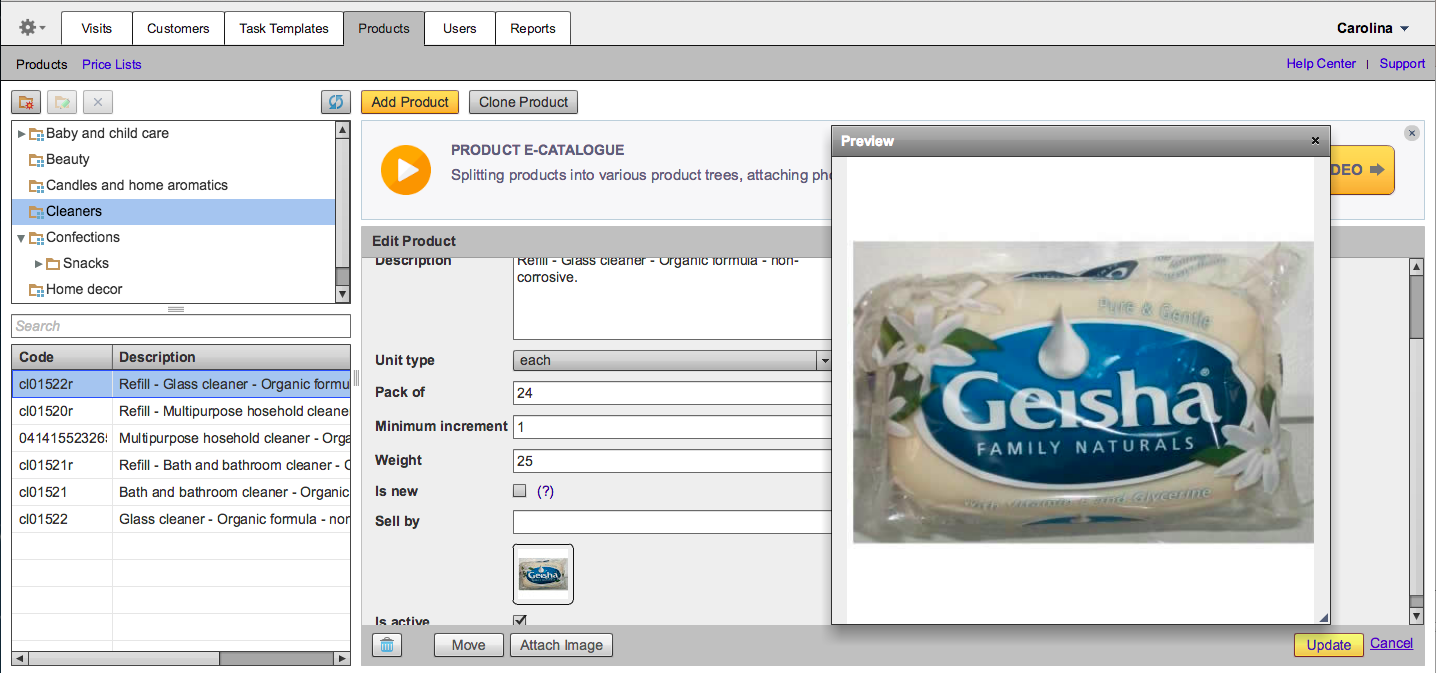Open the Support link
The width and height of the screenshot is (1436, 673).
1402,63
